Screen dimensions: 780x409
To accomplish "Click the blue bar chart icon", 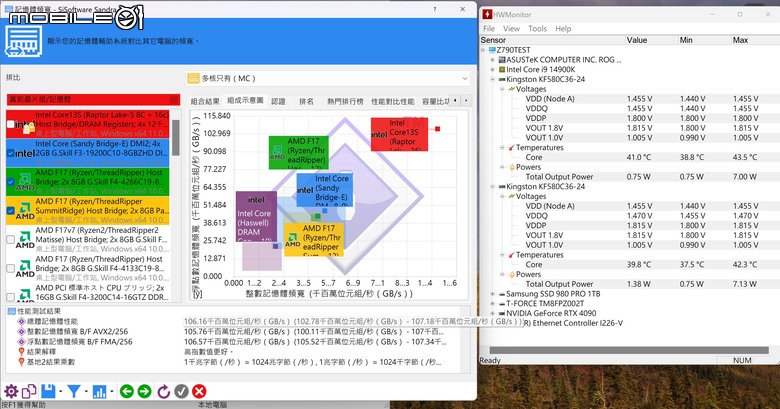I will (x=99, y=392).
